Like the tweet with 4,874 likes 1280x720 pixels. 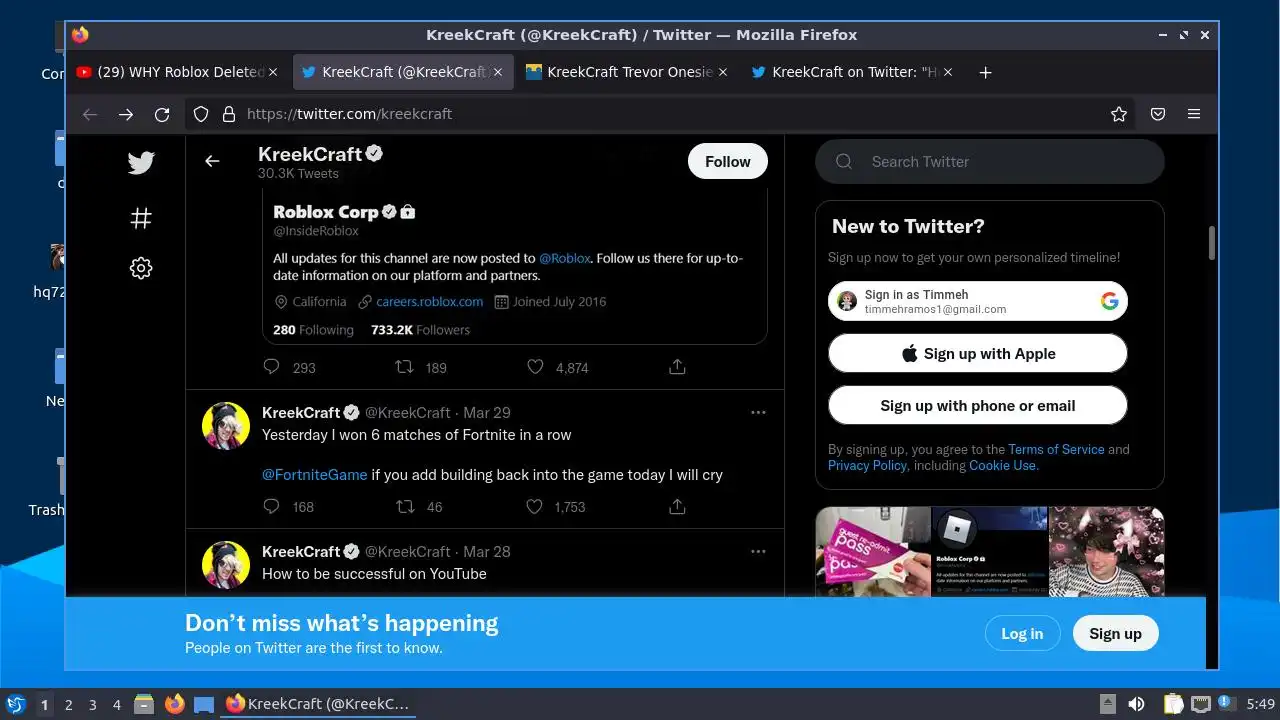tap(535, 367)
